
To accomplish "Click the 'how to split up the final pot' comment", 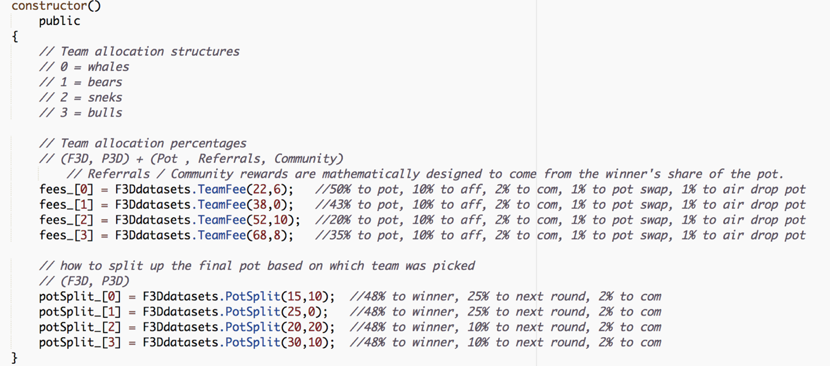I will point(257,266).
